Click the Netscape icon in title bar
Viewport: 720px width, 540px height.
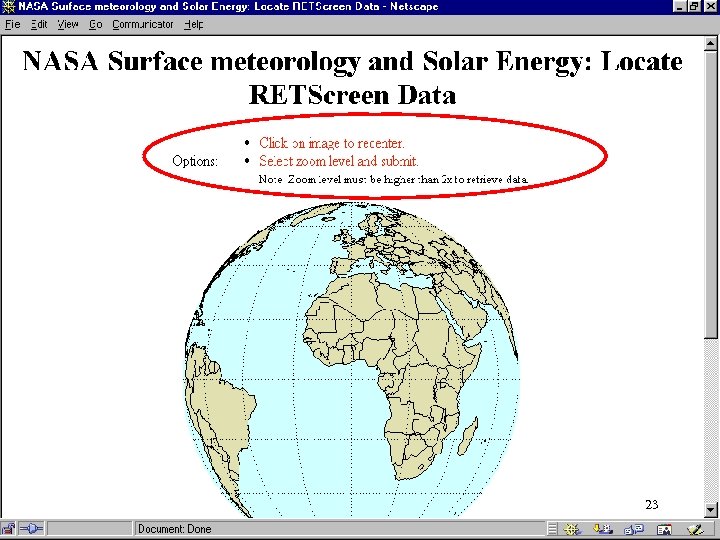click(8, 7)
